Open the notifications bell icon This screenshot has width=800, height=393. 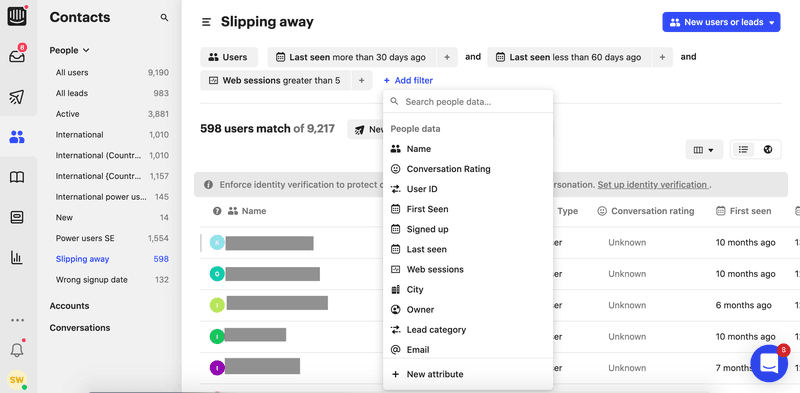17,350
